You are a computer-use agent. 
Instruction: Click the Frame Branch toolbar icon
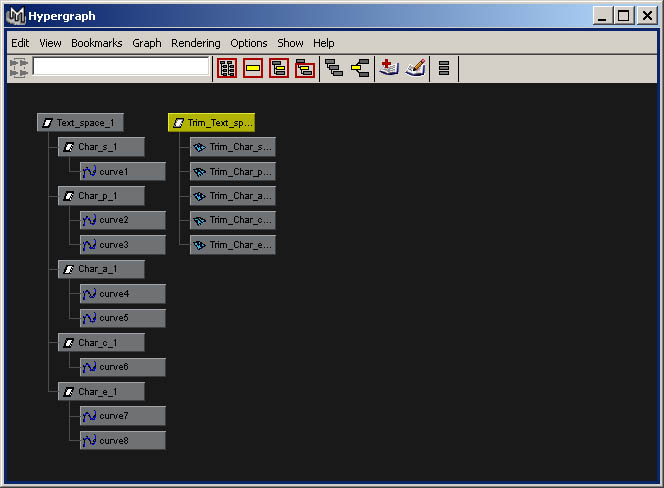pos(305,68)
